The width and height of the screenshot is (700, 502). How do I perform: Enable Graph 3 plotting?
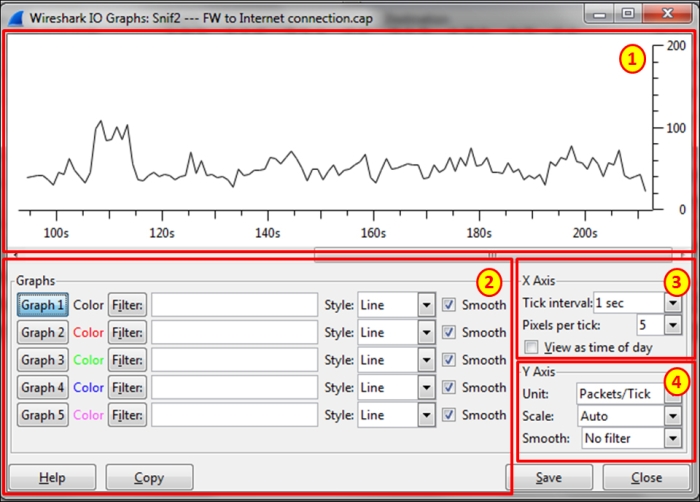pyautogui.click(x=44, y=359)
